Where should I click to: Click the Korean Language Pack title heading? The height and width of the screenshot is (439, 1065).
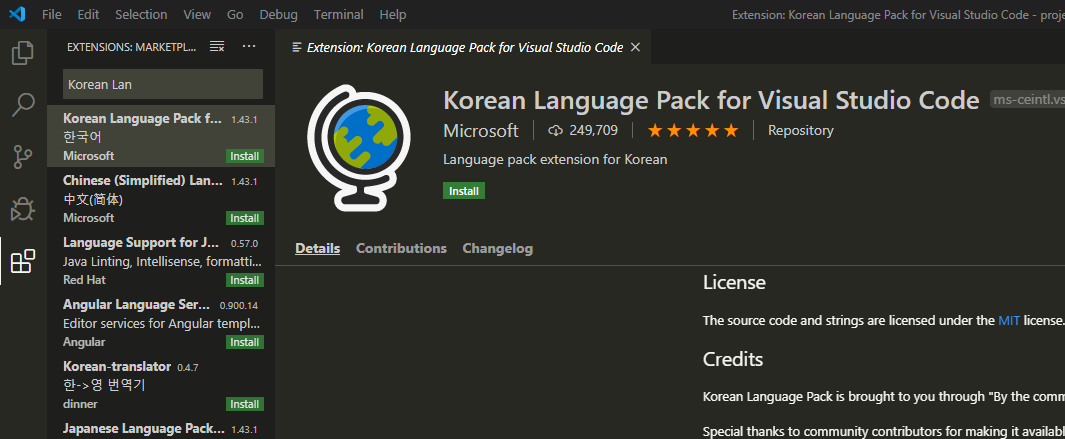click(711, 101)
